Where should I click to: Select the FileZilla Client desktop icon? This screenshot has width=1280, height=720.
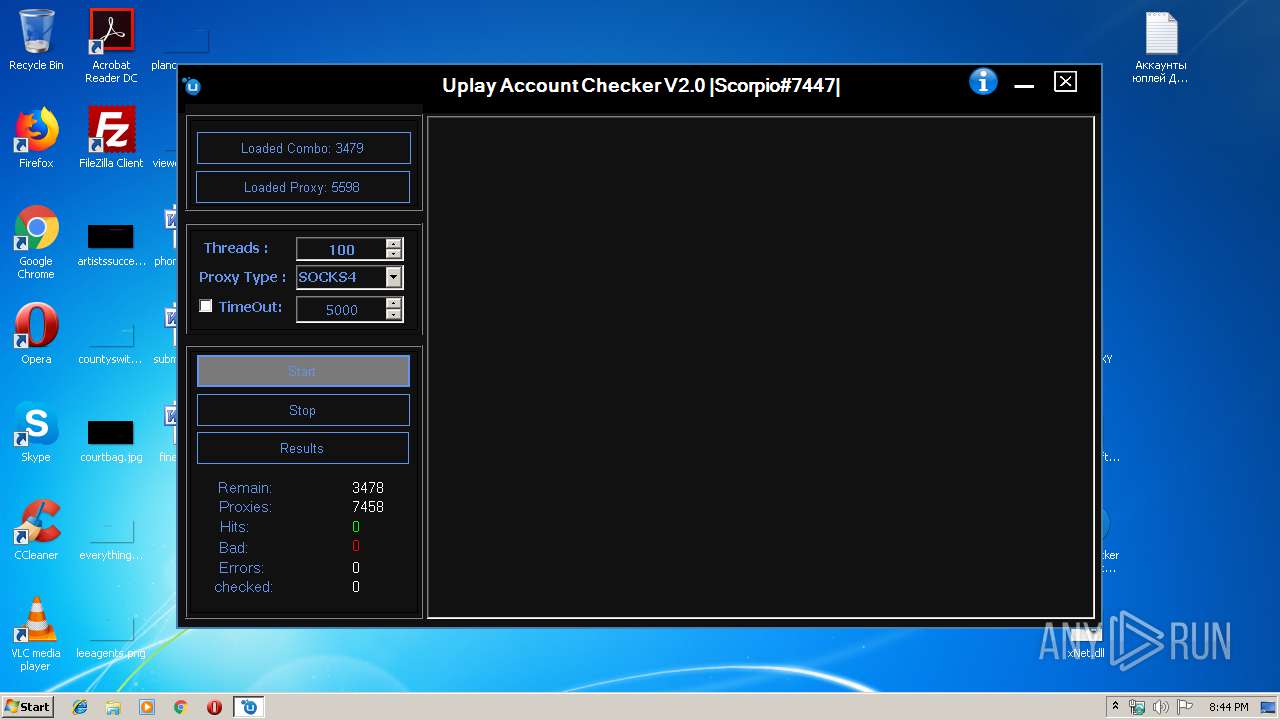[111, 137]
